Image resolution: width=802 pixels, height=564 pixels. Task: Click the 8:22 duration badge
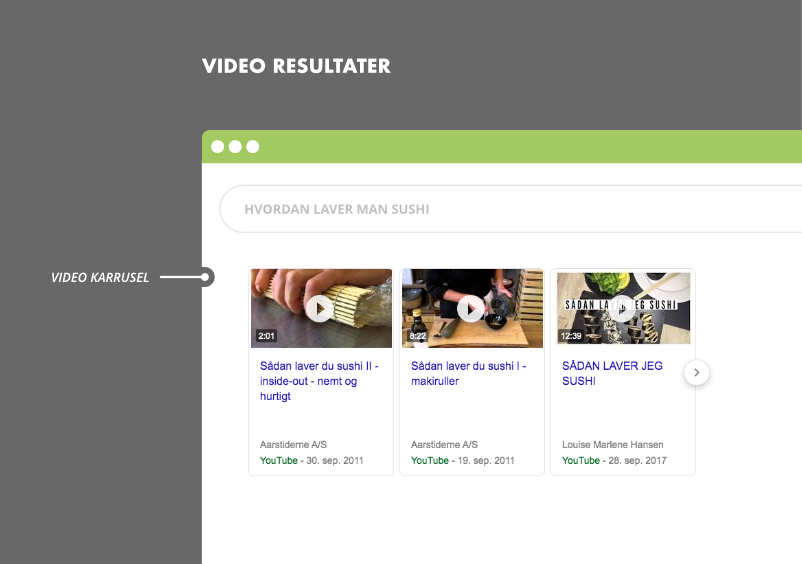coord(417,336)
